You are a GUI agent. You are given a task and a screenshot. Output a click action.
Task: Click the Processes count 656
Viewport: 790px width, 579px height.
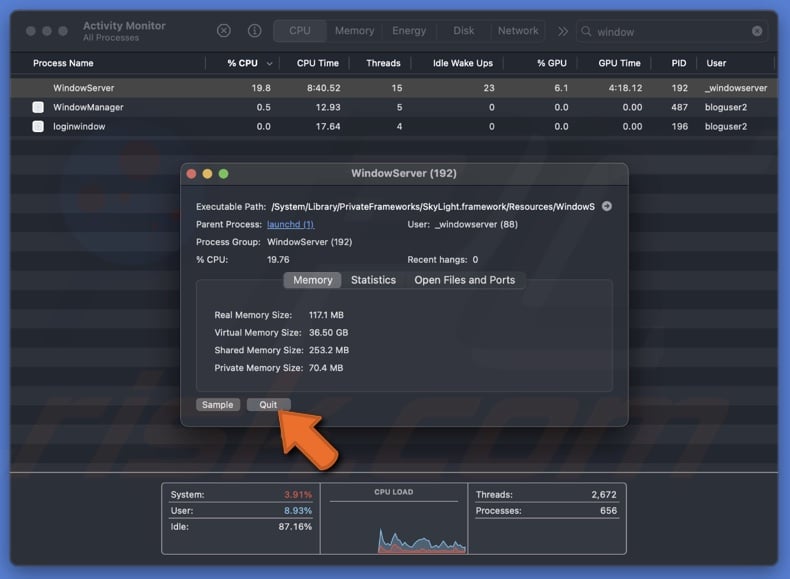(x=608, y=510)
